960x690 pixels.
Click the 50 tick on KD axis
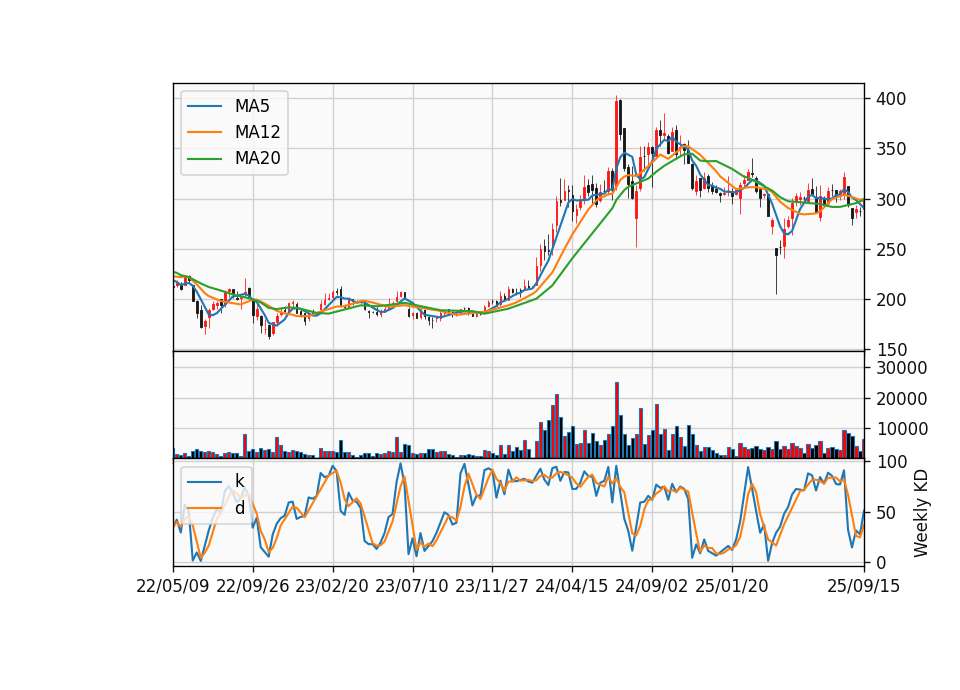[885, 512]
